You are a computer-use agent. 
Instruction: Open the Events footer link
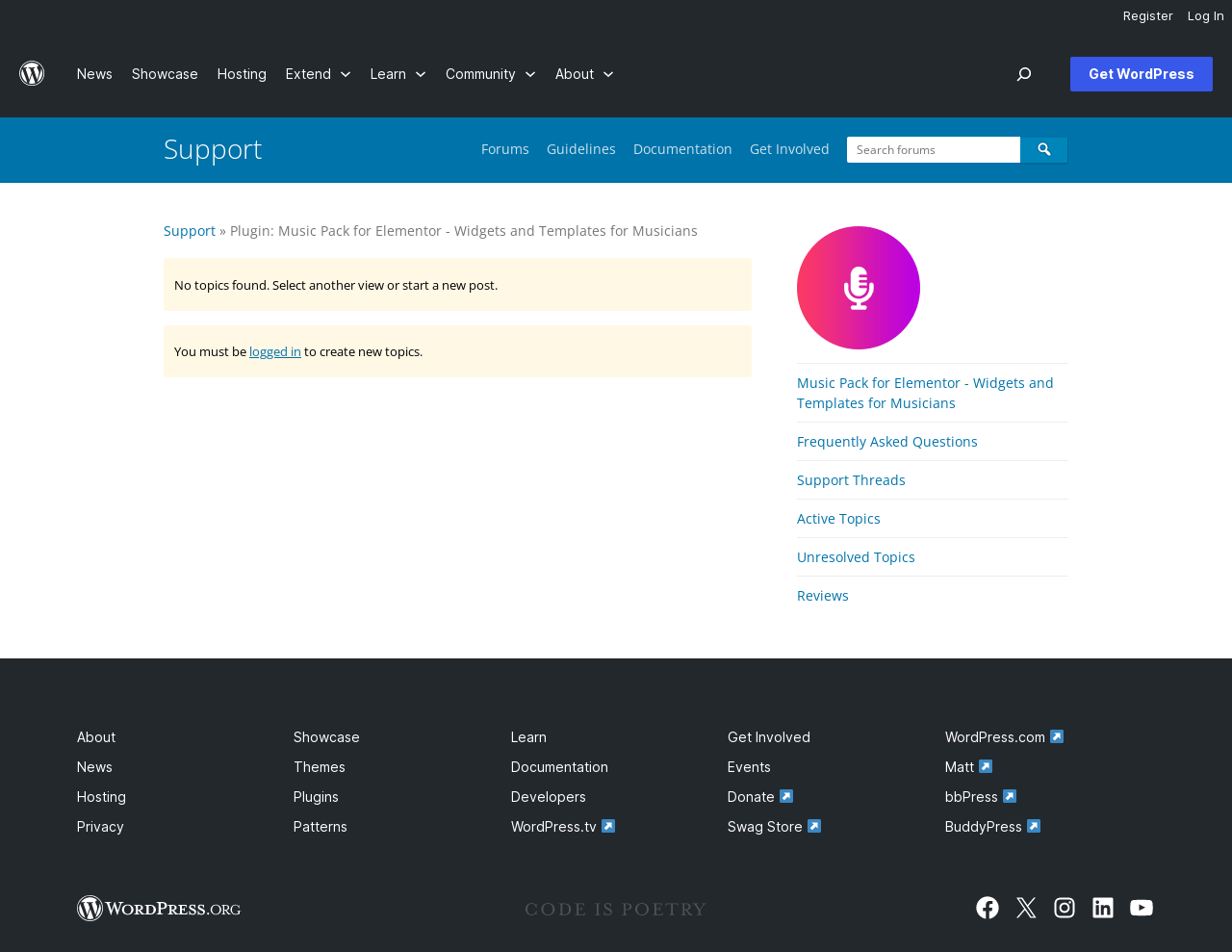pyautogui.click(x=749, y=767)
